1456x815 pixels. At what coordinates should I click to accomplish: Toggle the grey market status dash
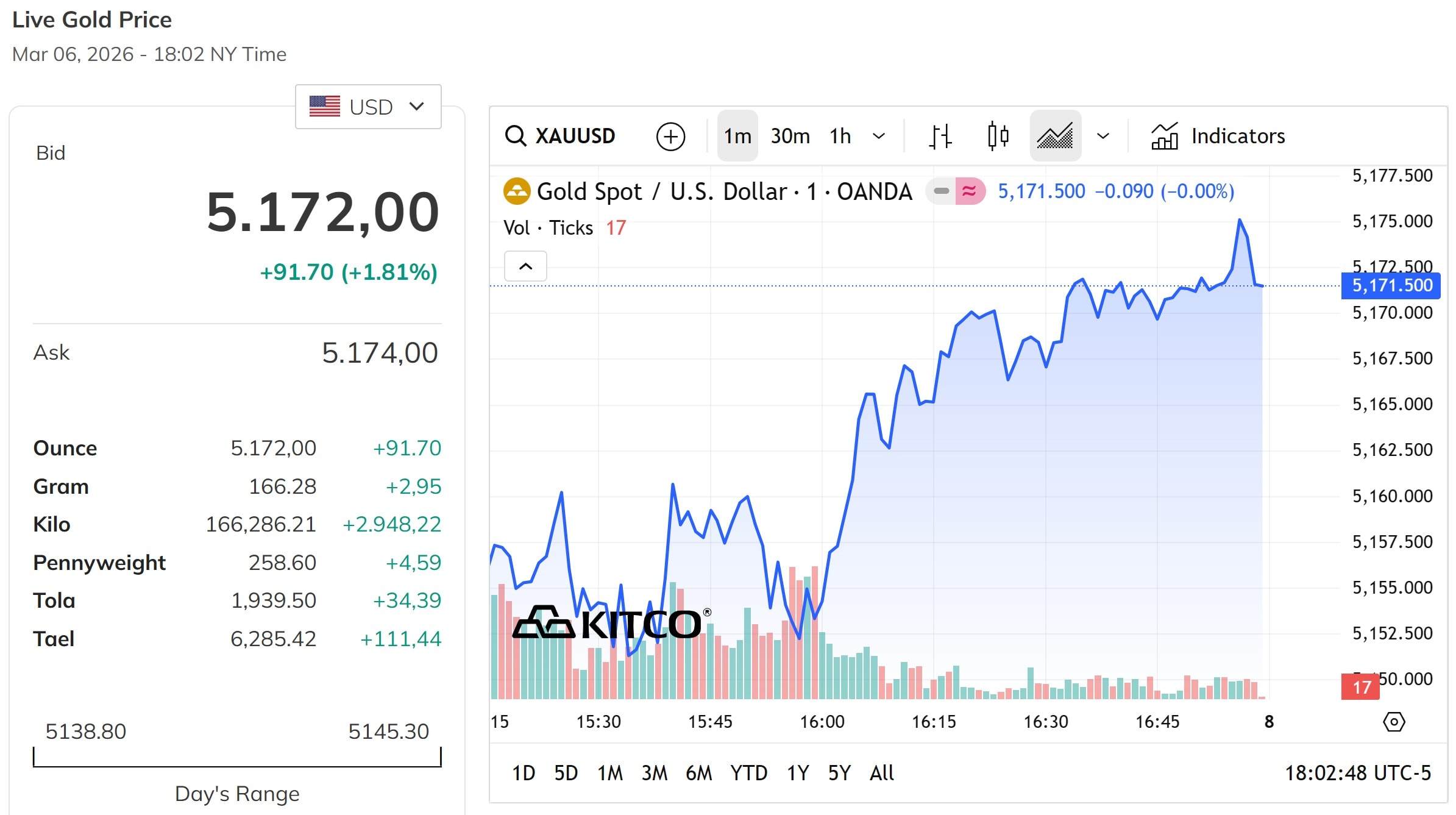941,191
